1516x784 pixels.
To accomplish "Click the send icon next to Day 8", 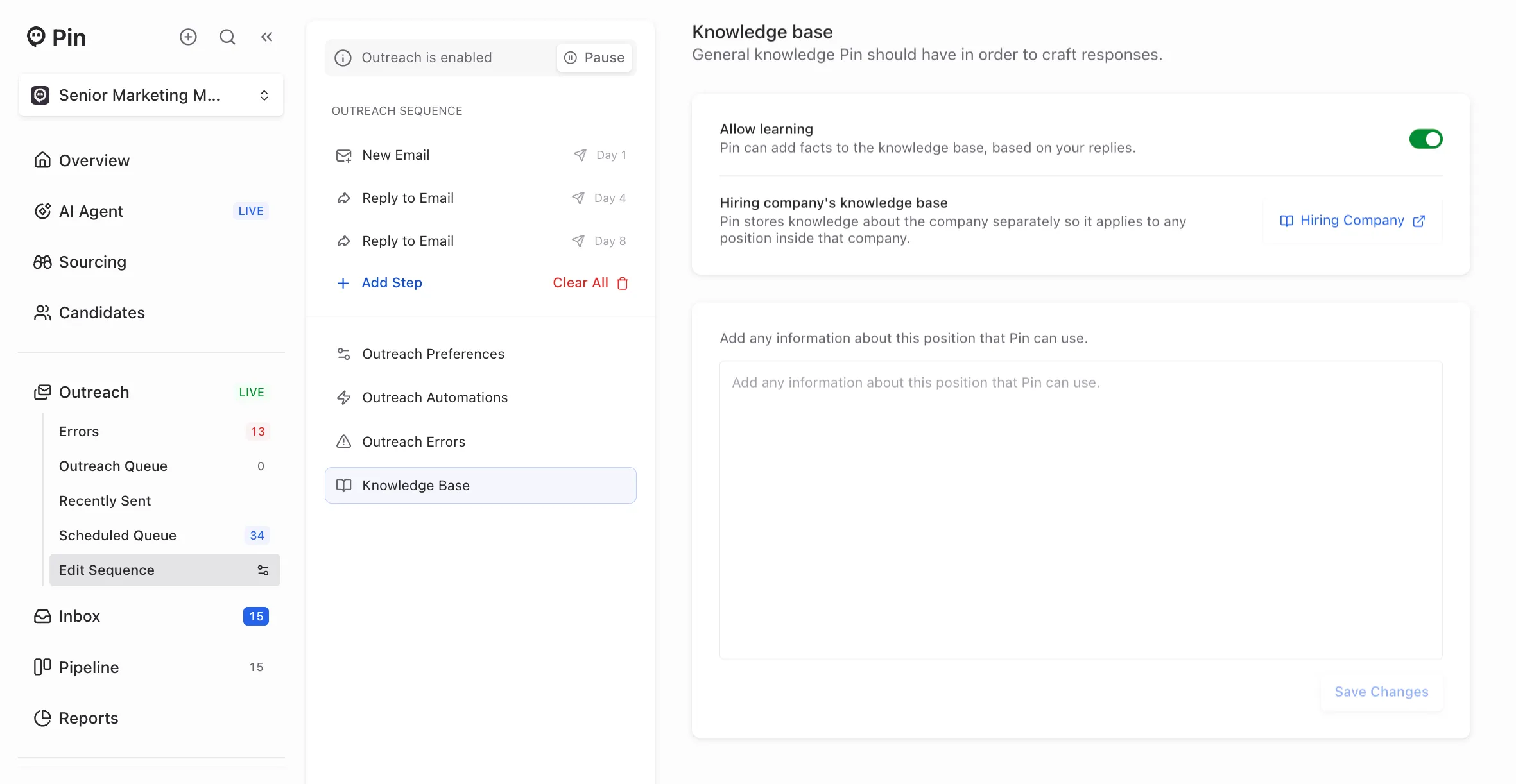I will click(x=578, y=241).
